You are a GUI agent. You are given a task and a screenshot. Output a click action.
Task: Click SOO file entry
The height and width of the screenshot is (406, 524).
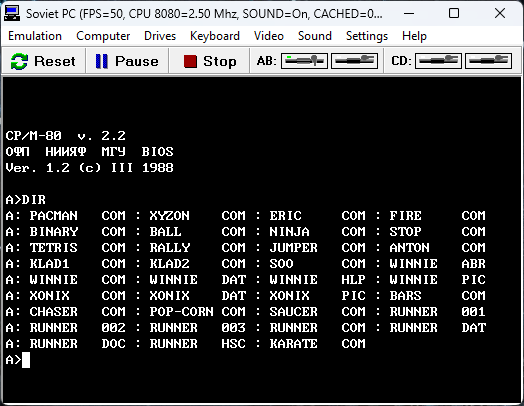click(281, 264)
